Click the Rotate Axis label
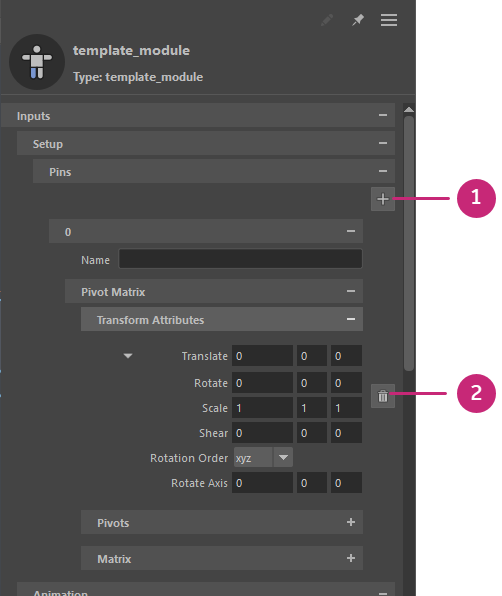Screen dimensions: 502x596 point(199,483)
